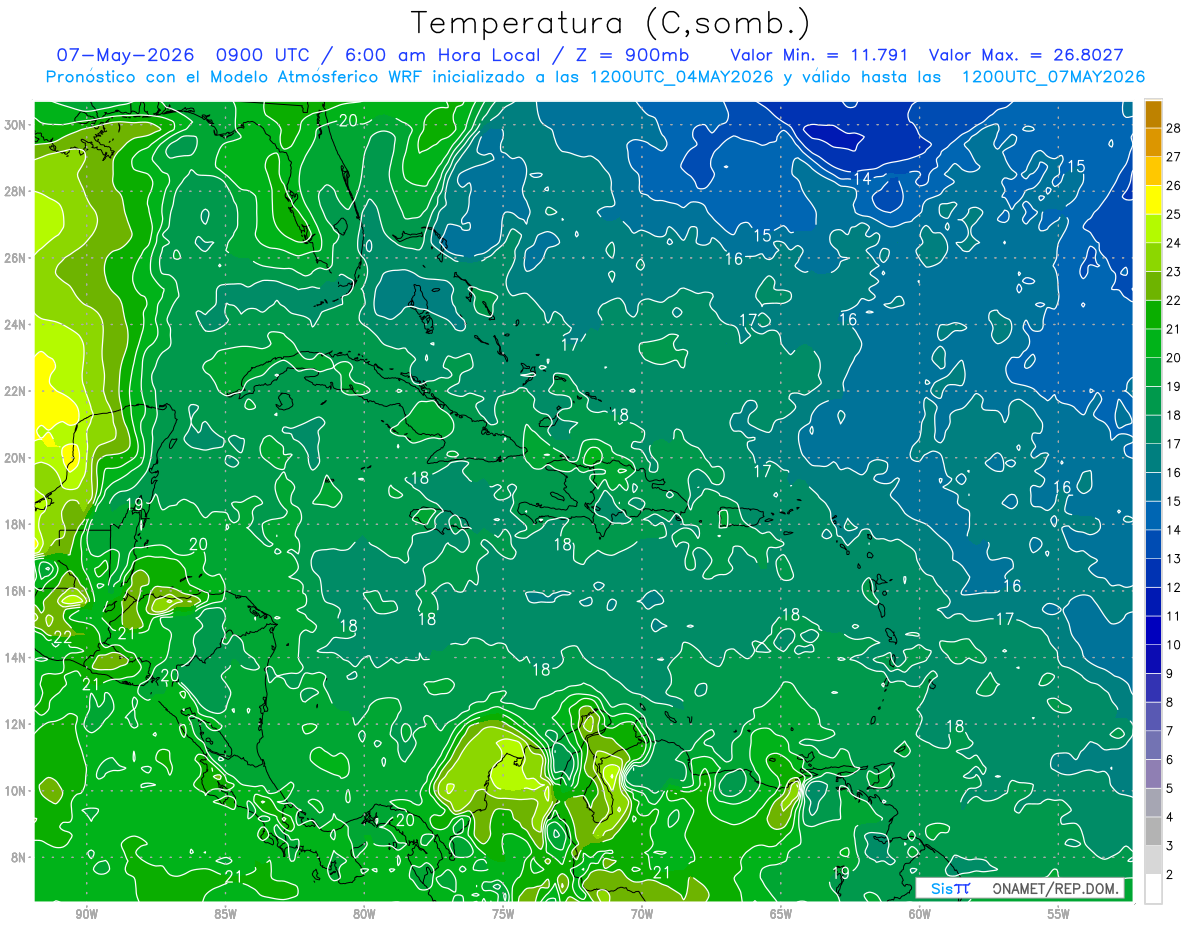Screen dimensions: 1200x927
Task: Click the yellow 25 degree legend swatch
Action: (1153, 200)
